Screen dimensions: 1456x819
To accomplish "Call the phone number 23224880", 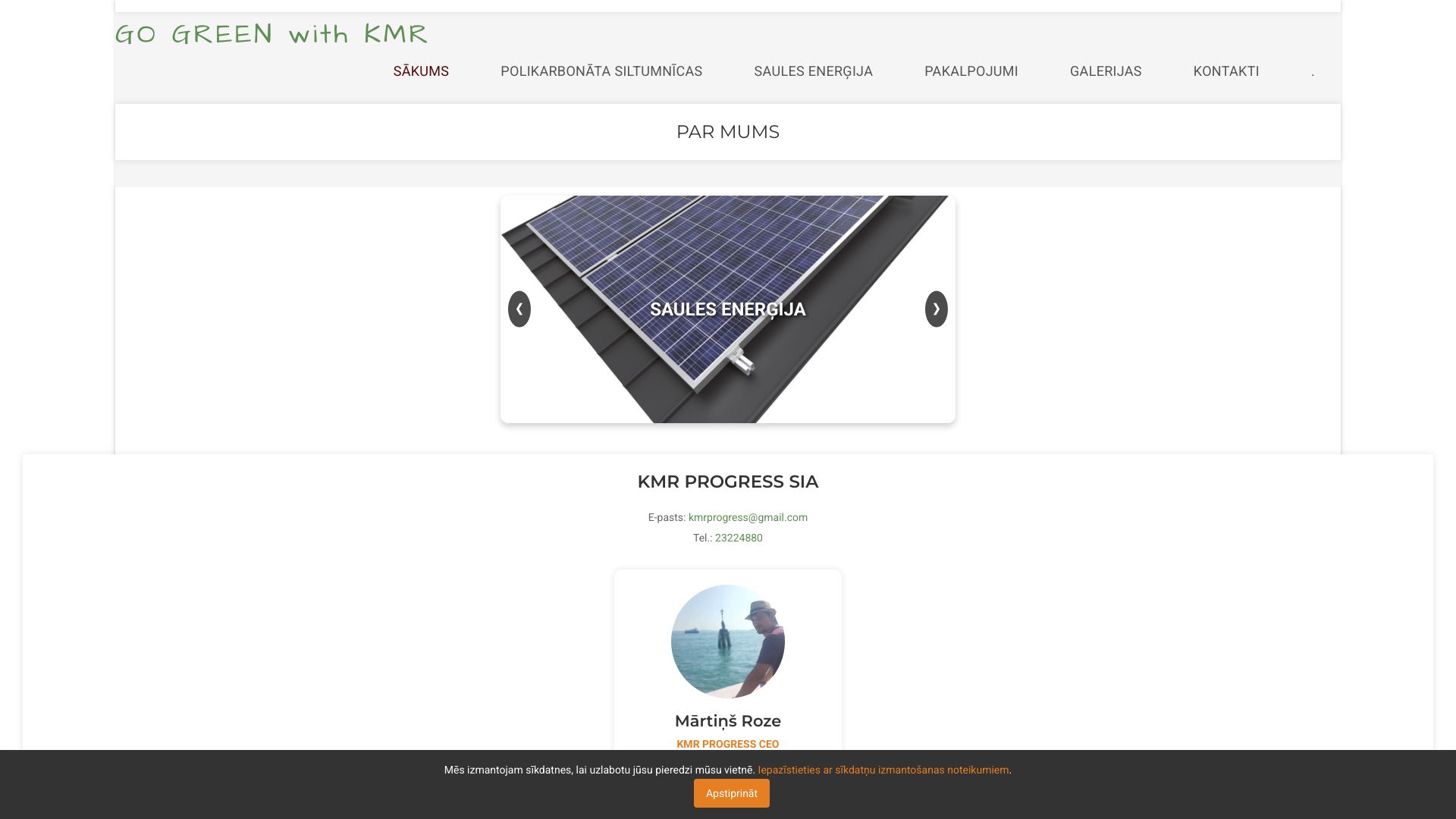I will tap(739, 538).
